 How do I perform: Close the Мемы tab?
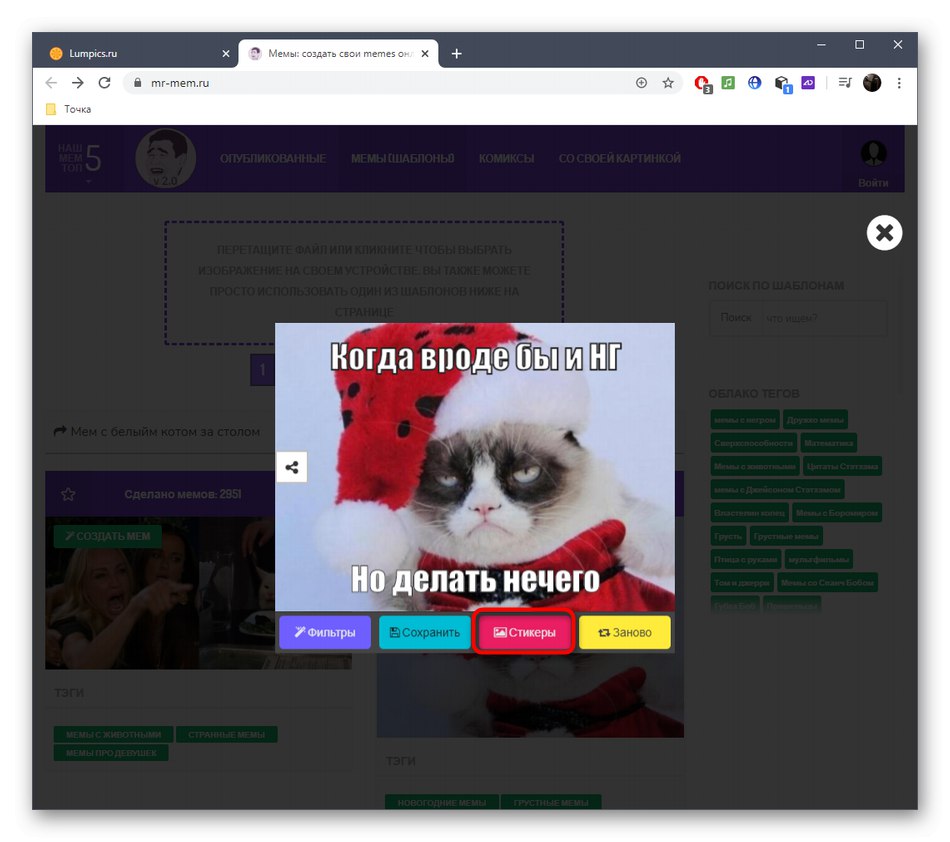click(425, 54)
